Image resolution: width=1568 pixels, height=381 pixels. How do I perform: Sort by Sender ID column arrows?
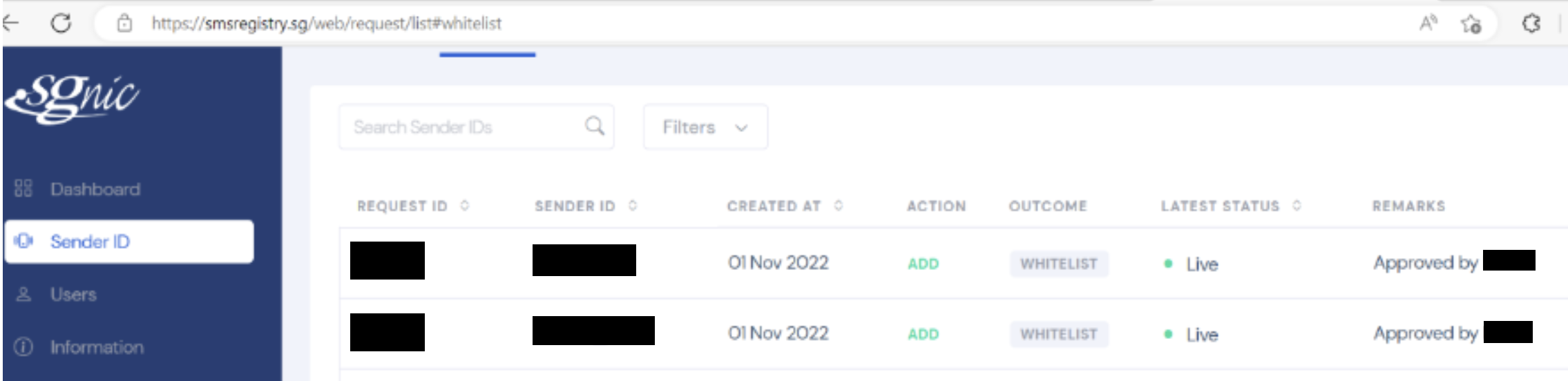click(633, 206)
